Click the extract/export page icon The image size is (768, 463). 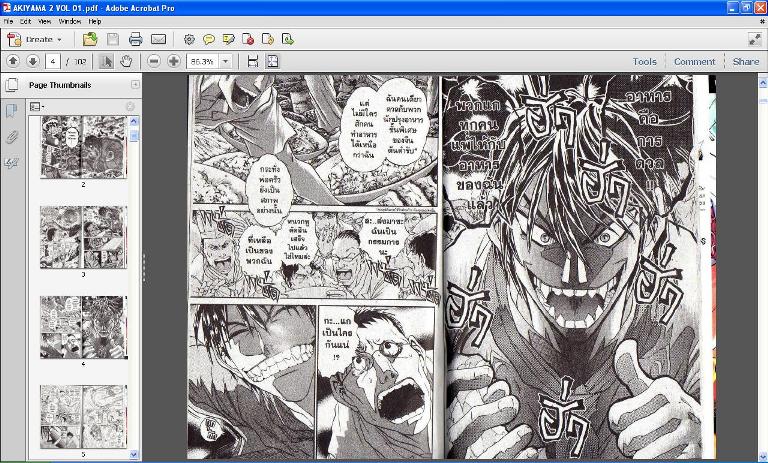coord(288,40)
